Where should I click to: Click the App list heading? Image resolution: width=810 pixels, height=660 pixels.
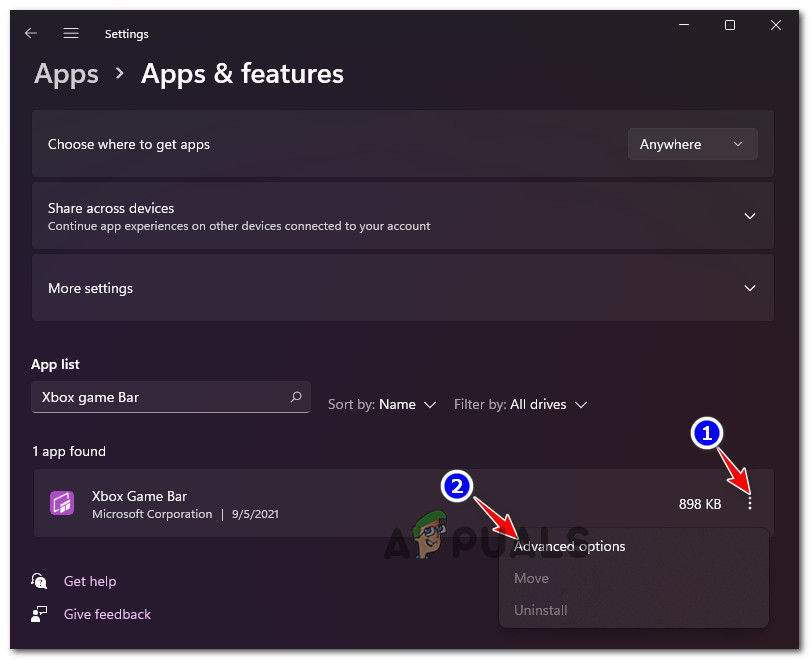click(x=55, y=364)
